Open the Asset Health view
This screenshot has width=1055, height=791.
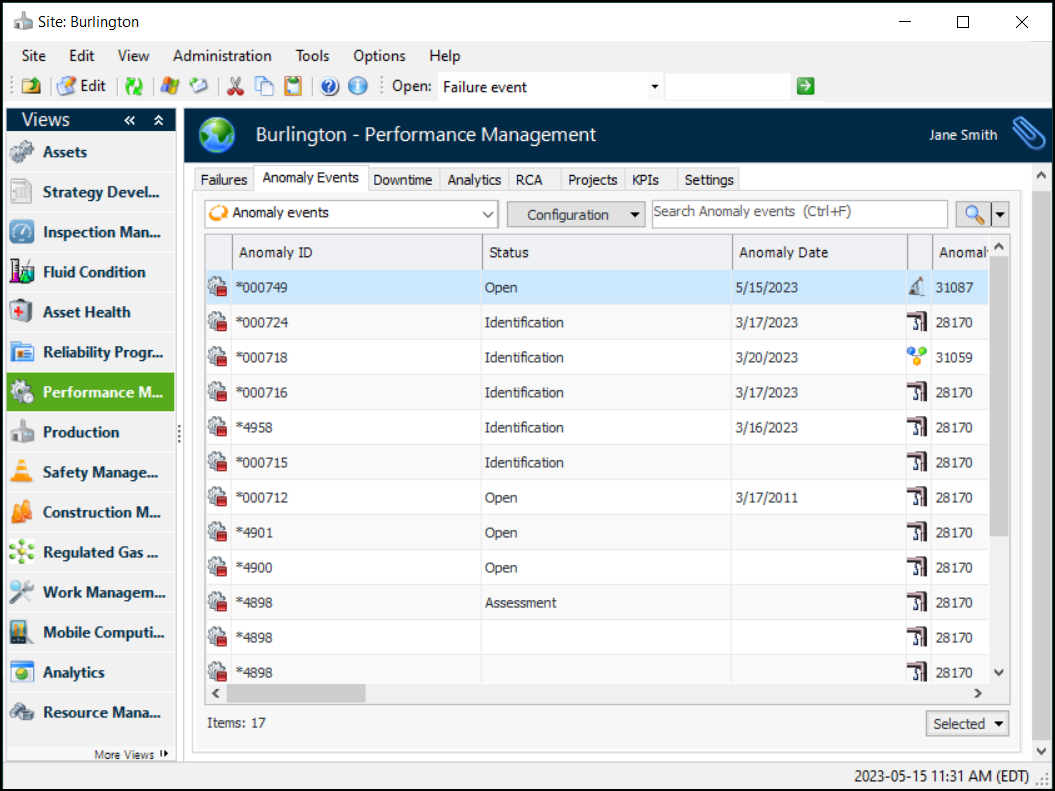point(86,312)
